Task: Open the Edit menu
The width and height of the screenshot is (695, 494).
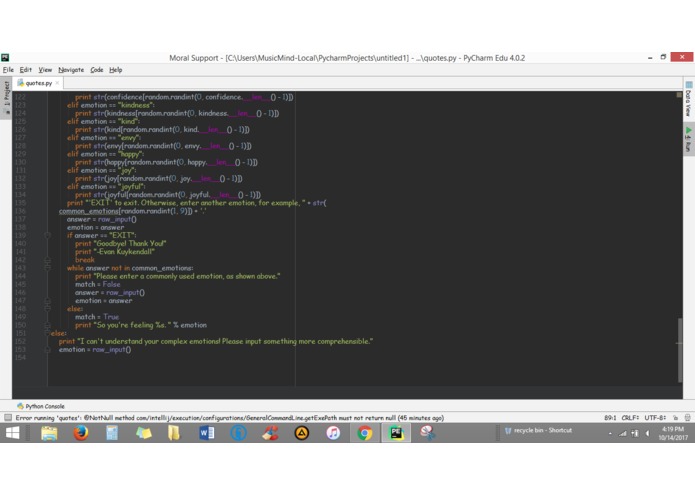Action: point(26,70)
